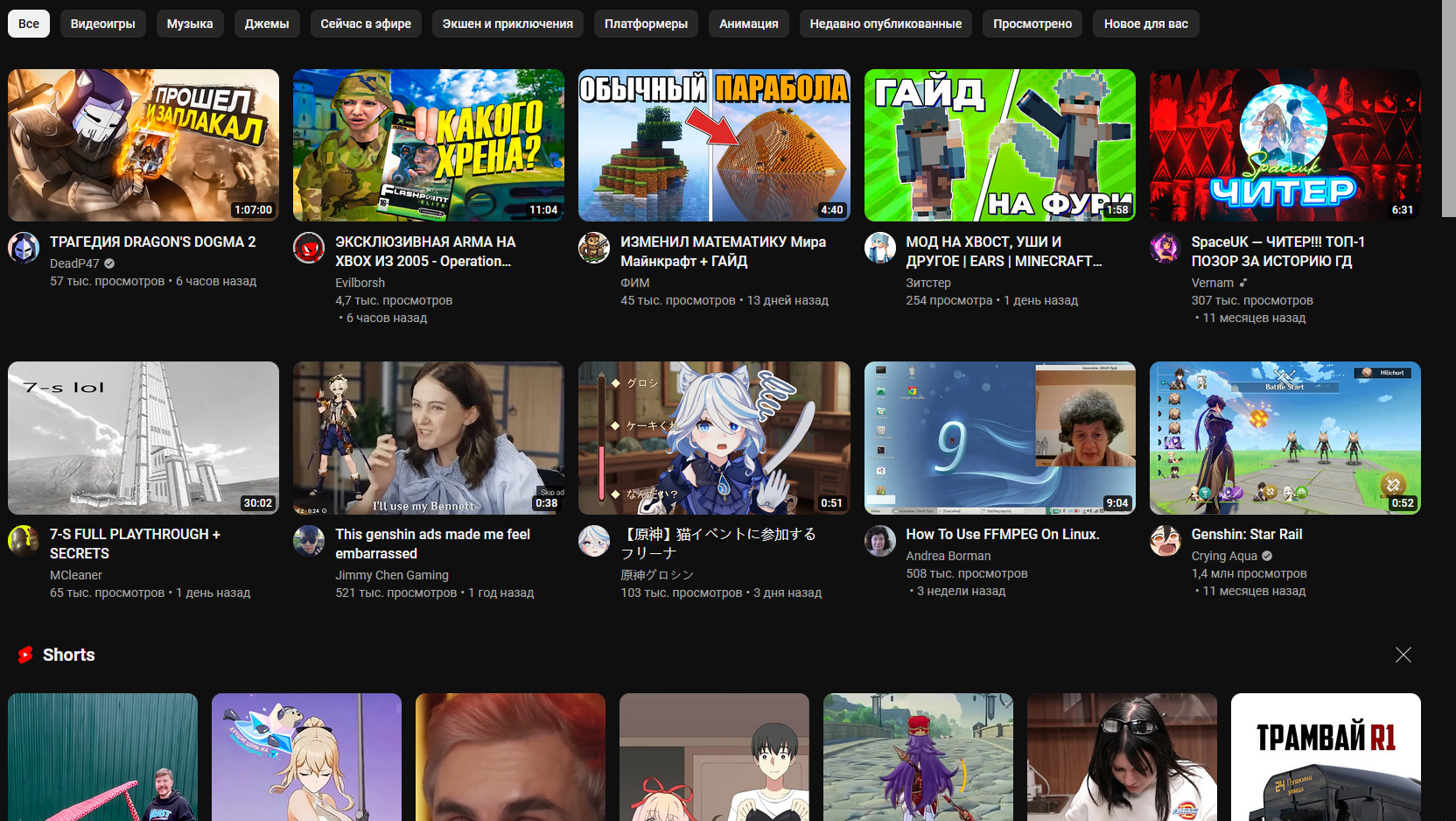The height and width of the screenshot is (821, 1456).
Task: Visit 原神グロシン channel name link
Action: 657,575
